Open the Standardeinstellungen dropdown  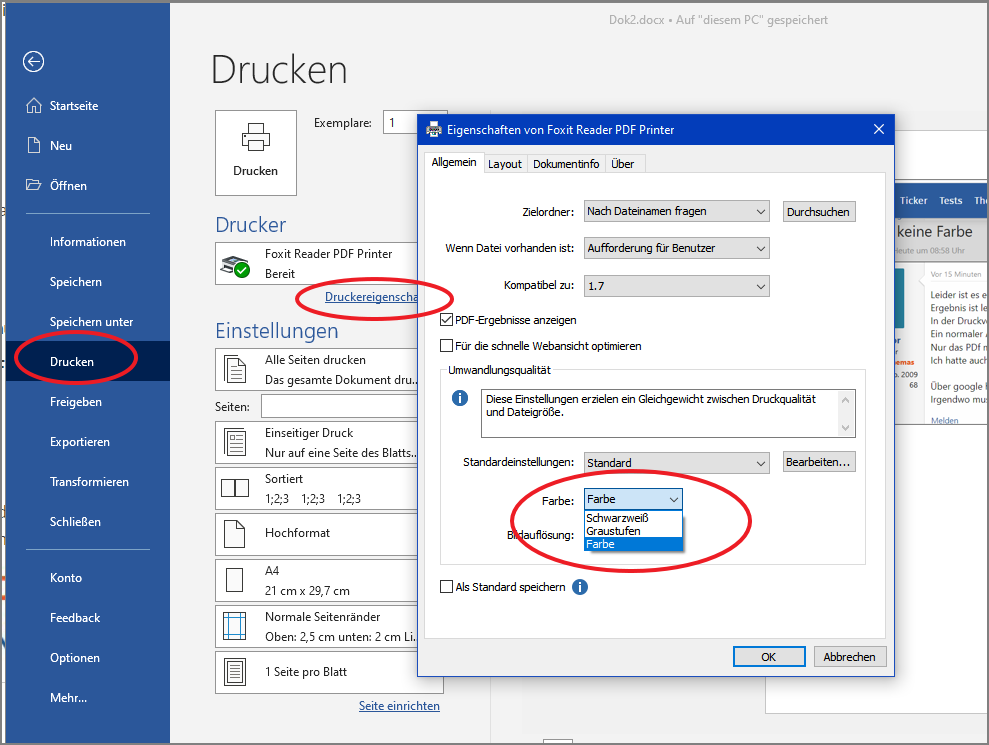677,462
